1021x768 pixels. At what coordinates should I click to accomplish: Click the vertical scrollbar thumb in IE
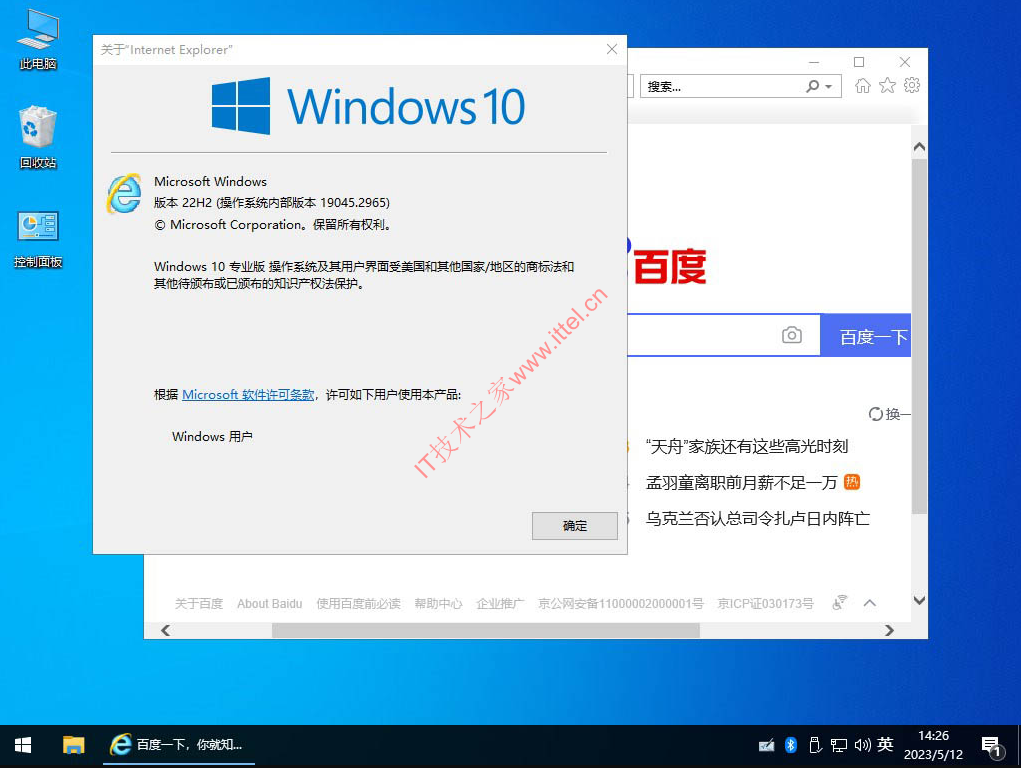coord(919,337)
